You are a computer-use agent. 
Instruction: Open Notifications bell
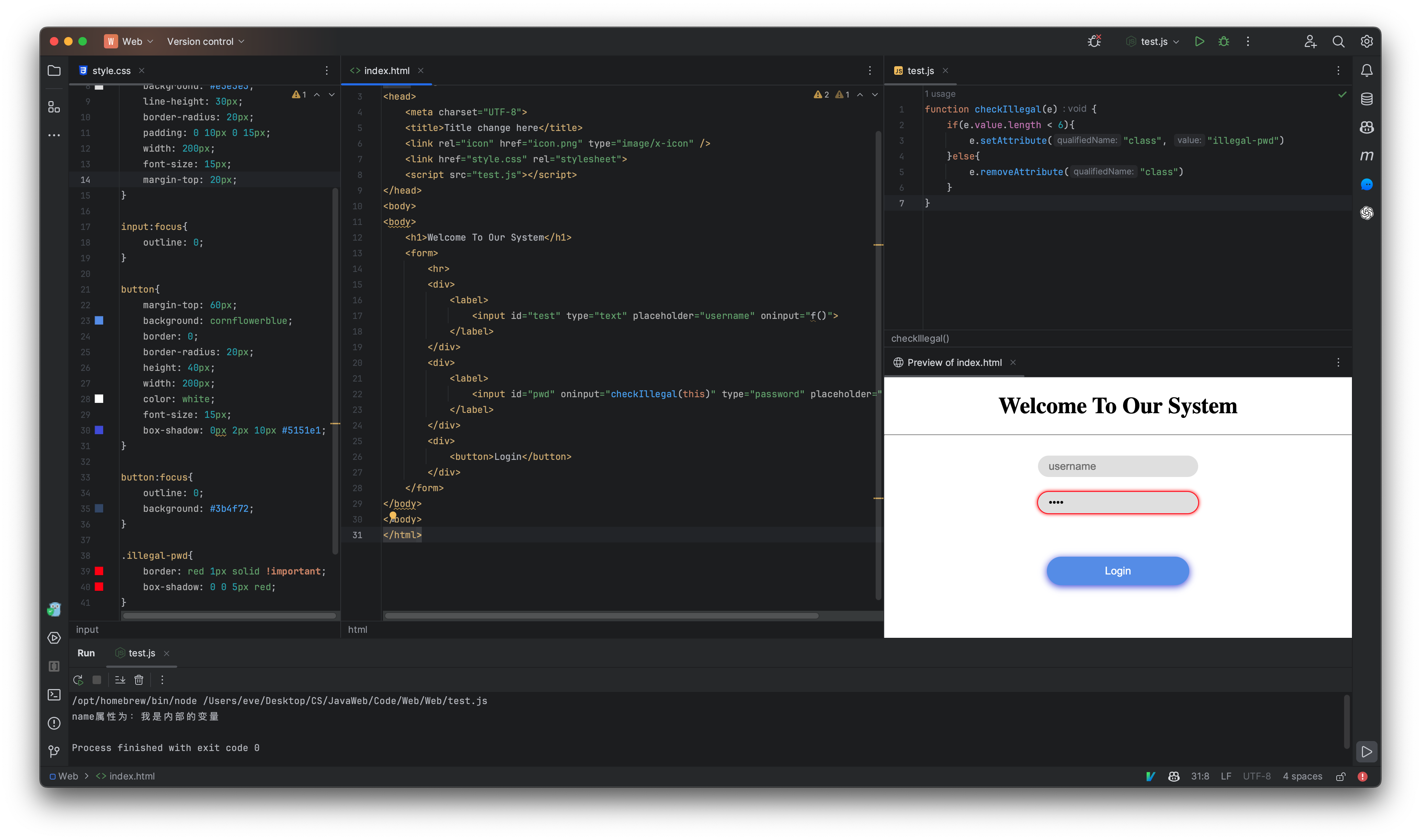(1367, 71)
